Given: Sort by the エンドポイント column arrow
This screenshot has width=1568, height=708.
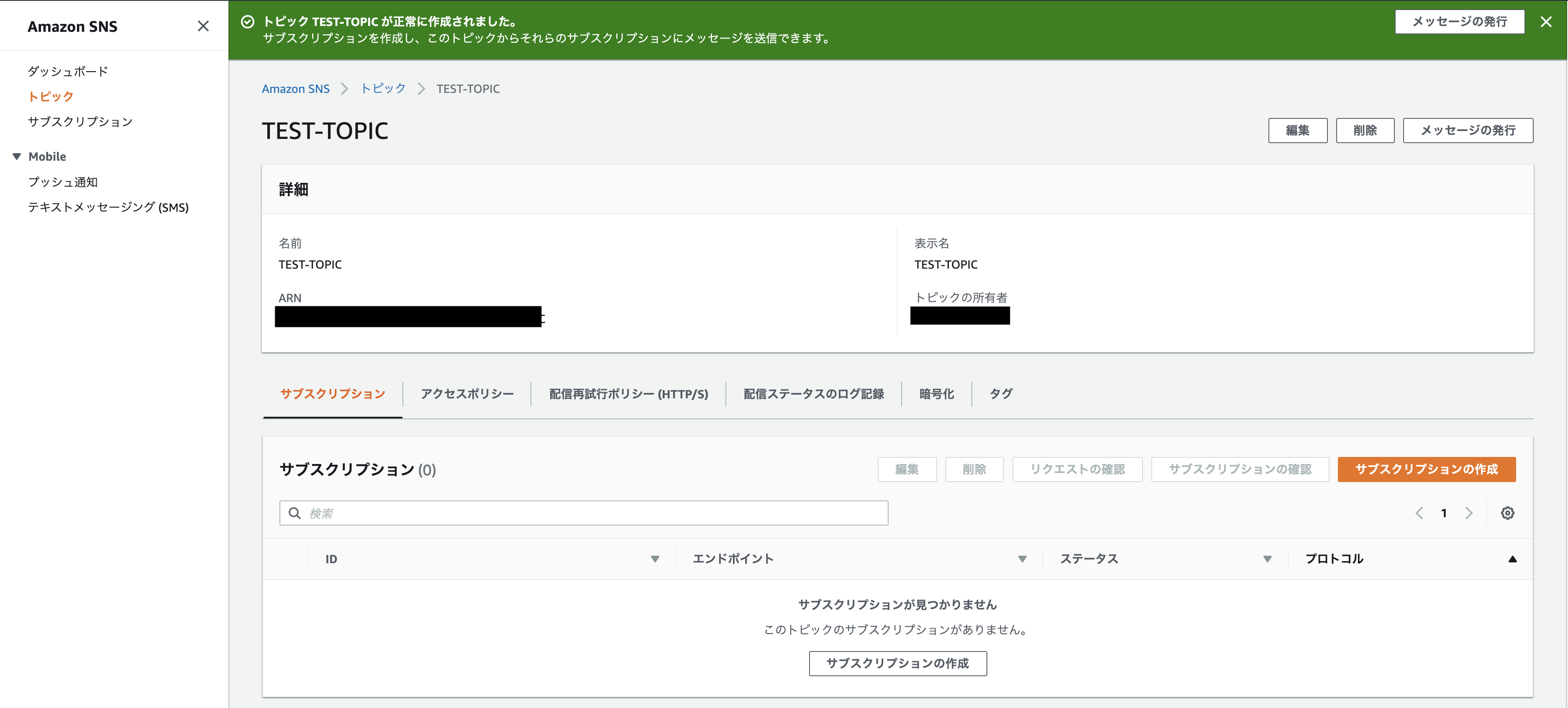Looking at the screenshot, I should [1022, 559].
